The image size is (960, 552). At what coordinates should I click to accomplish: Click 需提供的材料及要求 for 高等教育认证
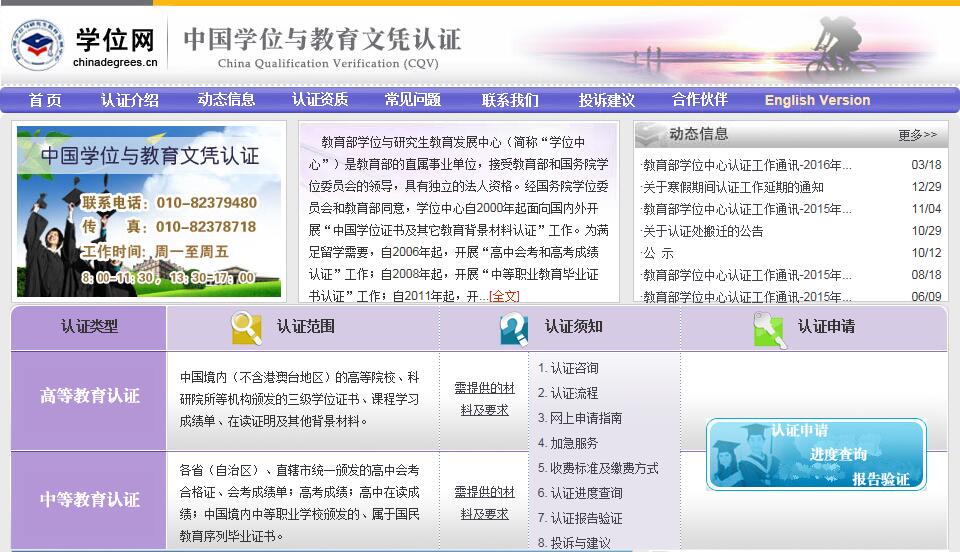[x=484, y=398]
